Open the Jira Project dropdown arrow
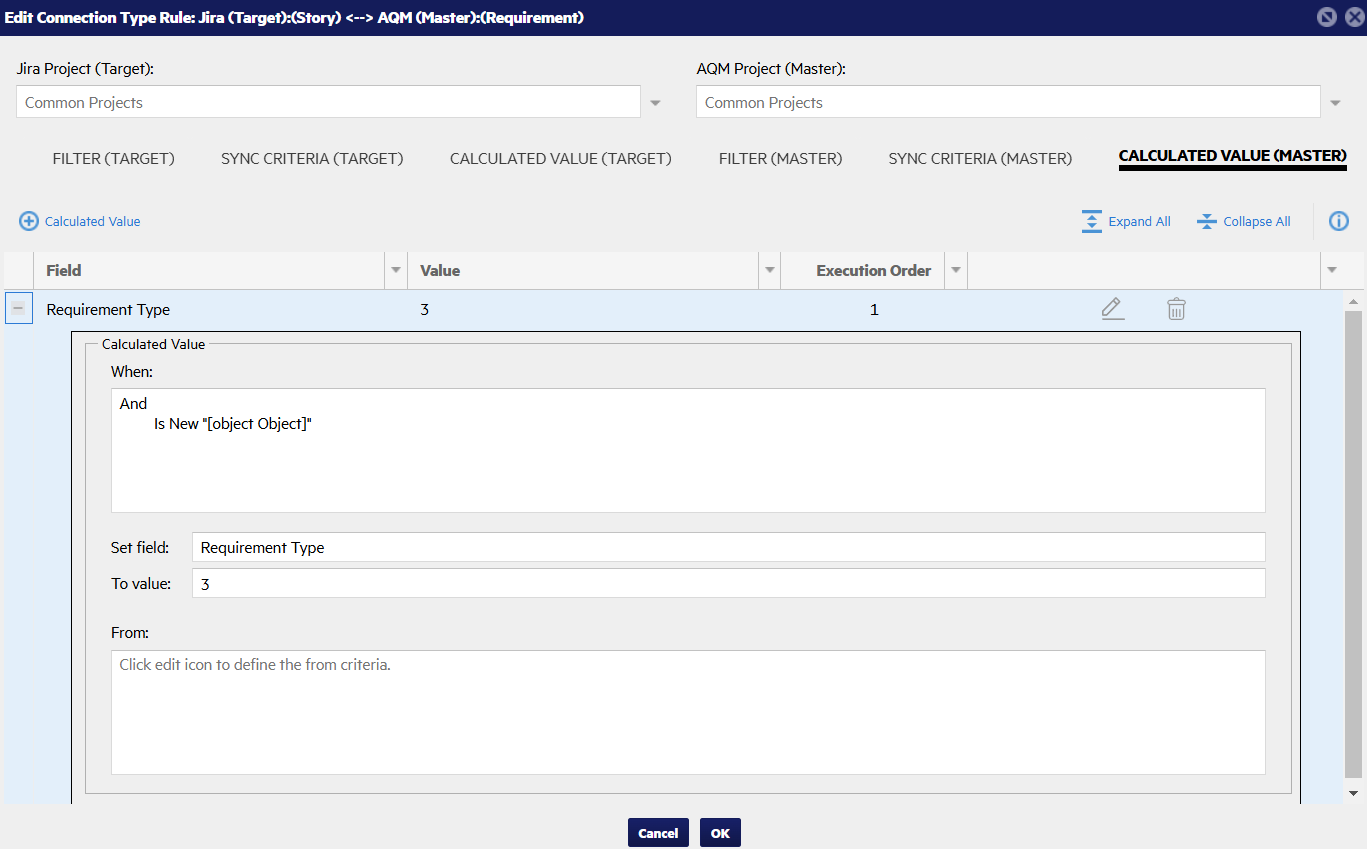 (656, 103)
